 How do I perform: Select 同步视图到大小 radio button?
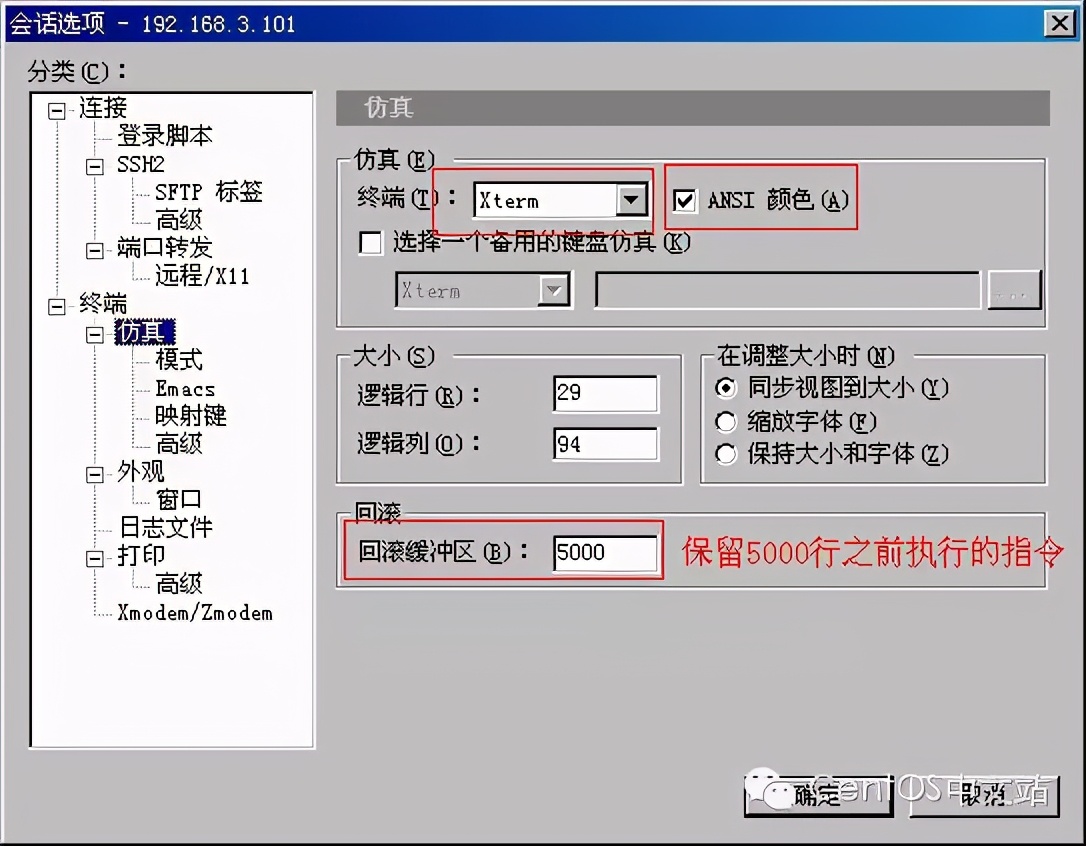click(726, 387)
